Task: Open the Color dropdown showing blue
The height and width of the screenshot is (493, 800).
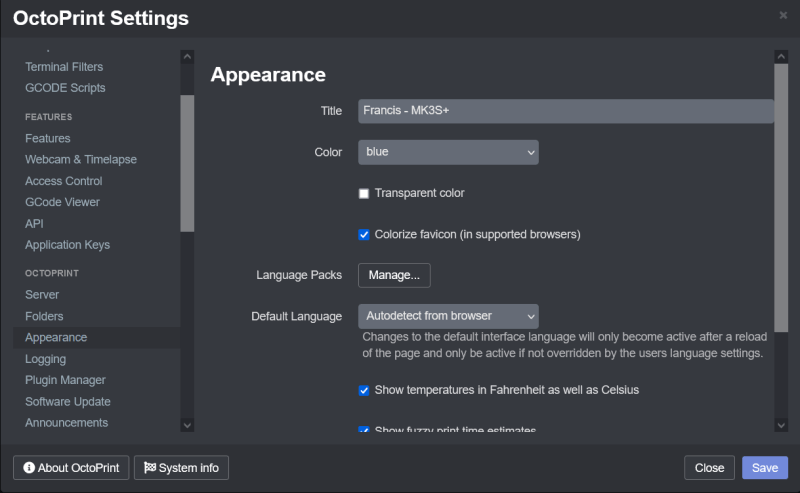Action: coord(448,152)
